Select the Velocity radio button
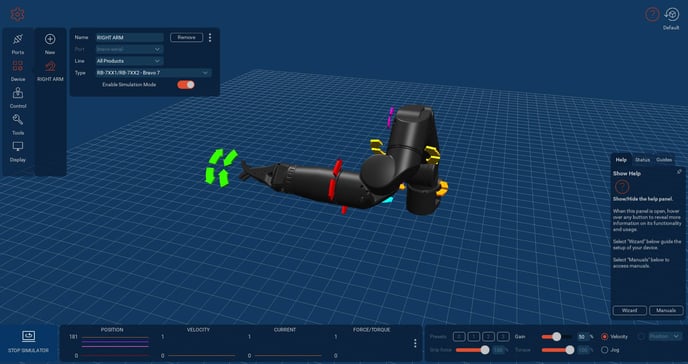This screenshot has height=364, width=688. tap(605, 336)
